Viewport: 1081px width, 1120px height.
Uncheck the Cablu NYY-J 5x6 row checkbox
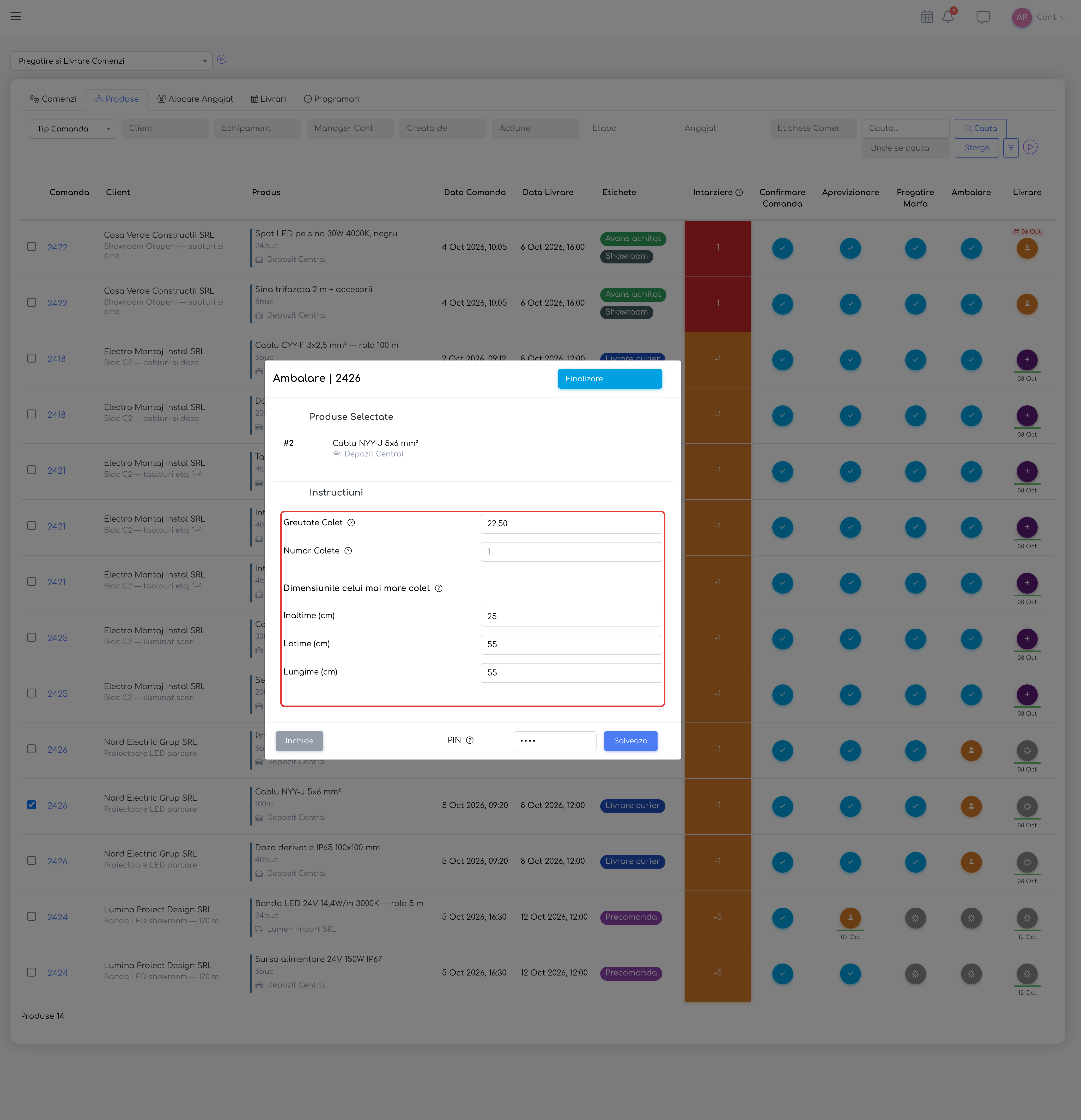pos(32,805)
